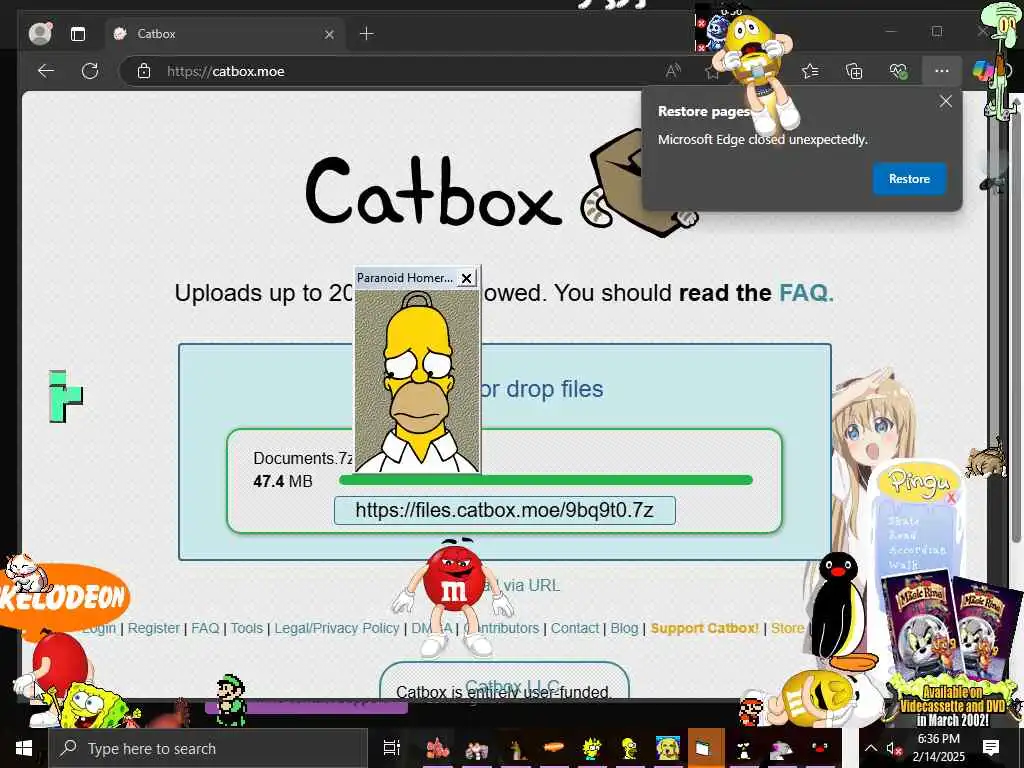The width and height of the screenshot is (1024, 768).
Task: Select the files.catbox.moe/9bq9t0.7z link field
Action: click(x=504, y=510)
